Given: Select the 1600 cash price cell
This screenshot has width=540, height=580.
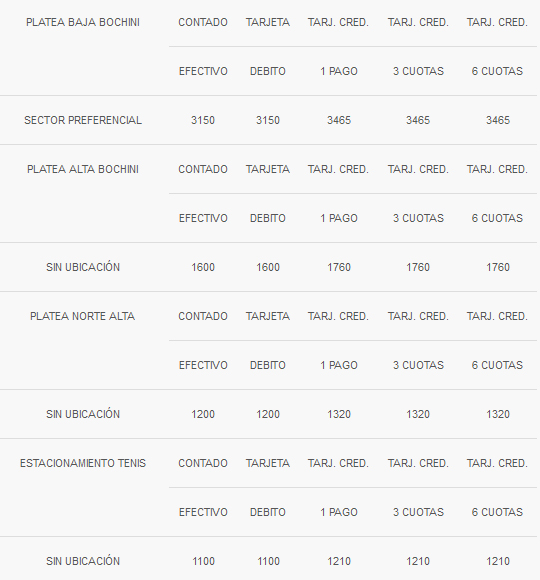Looking at the screenshot, I should pyautogui.click(x=203, y=267).
